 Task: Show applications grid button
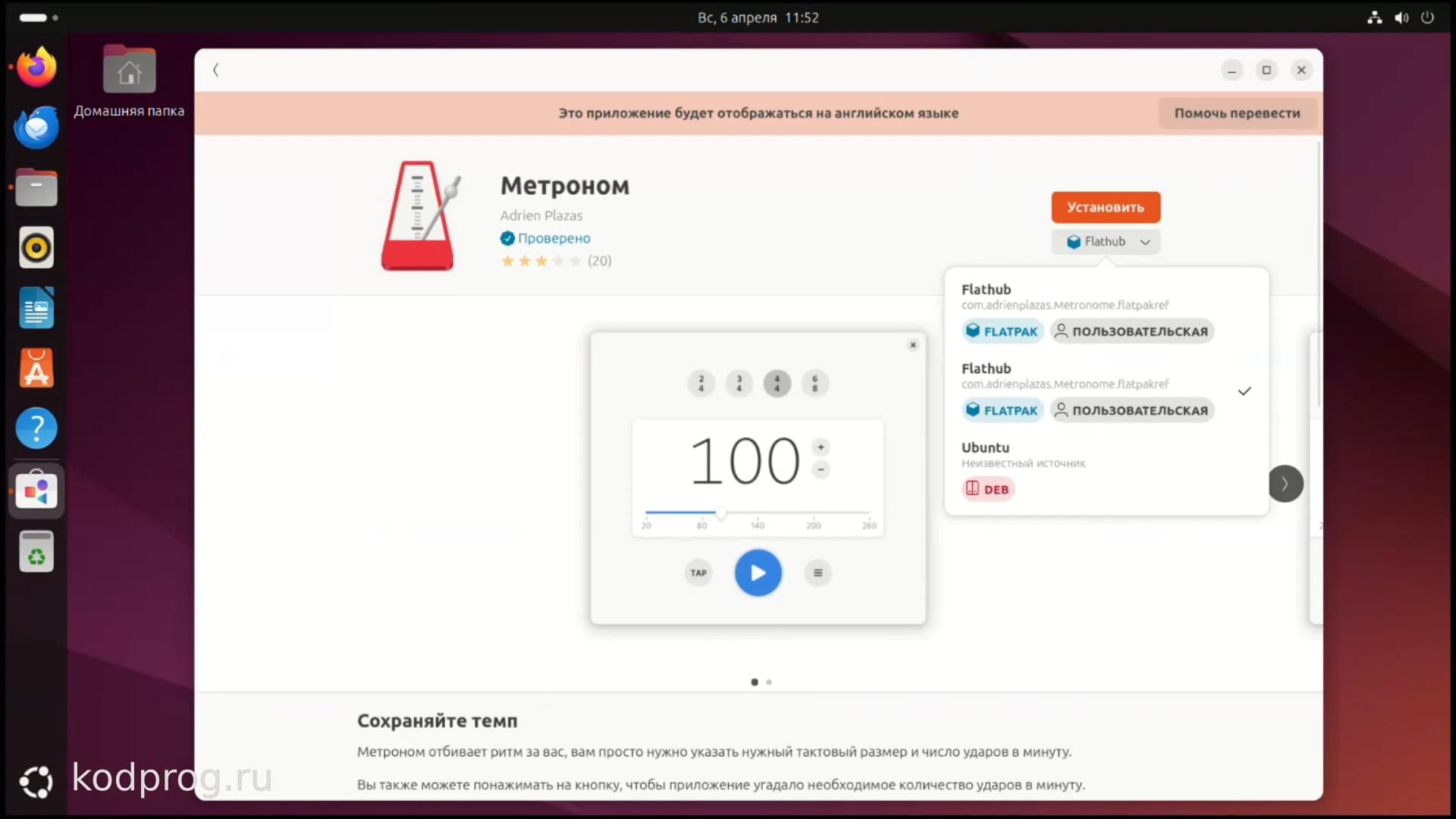coord(36,782)
